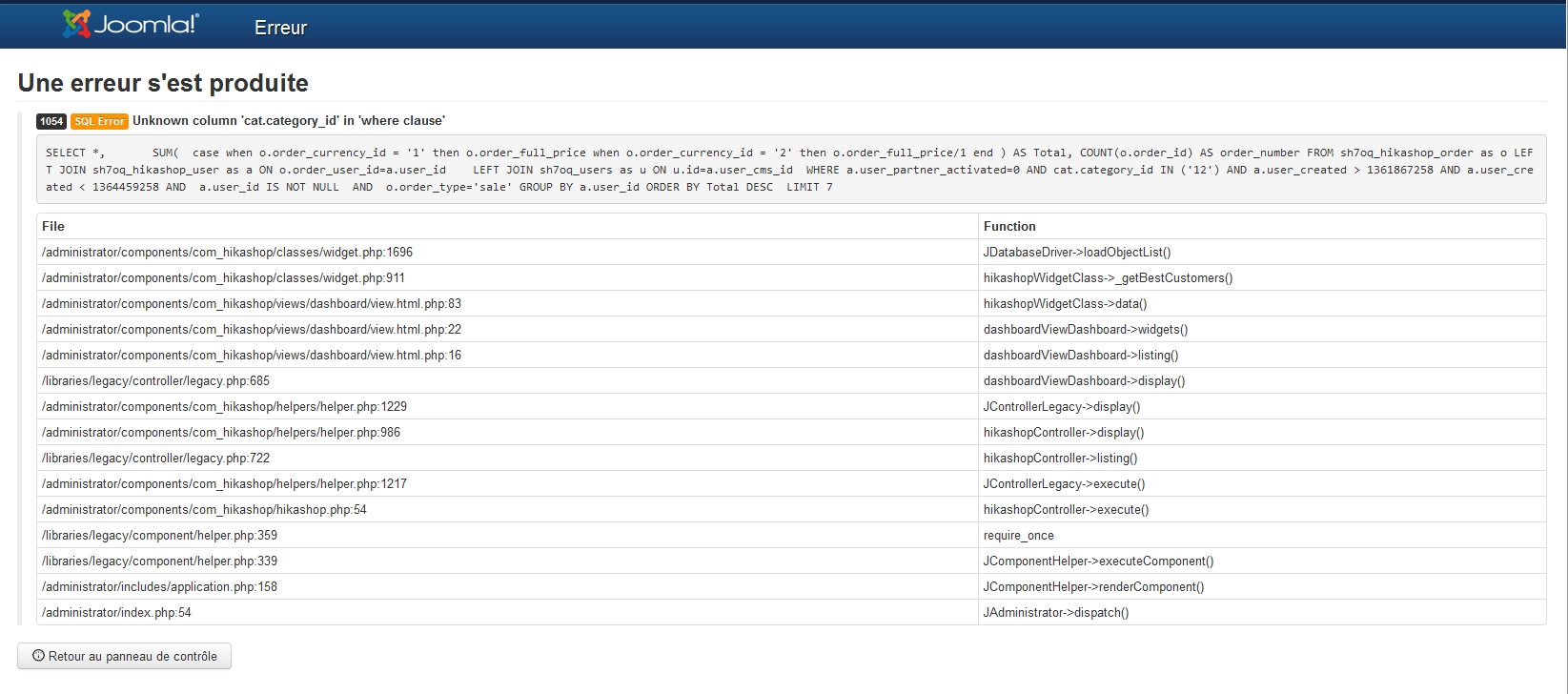This screenshot has width=1568, height=694.
Task: Click JComponentHelper->renderComponent() function cell
Action: tap(1262, 586)
